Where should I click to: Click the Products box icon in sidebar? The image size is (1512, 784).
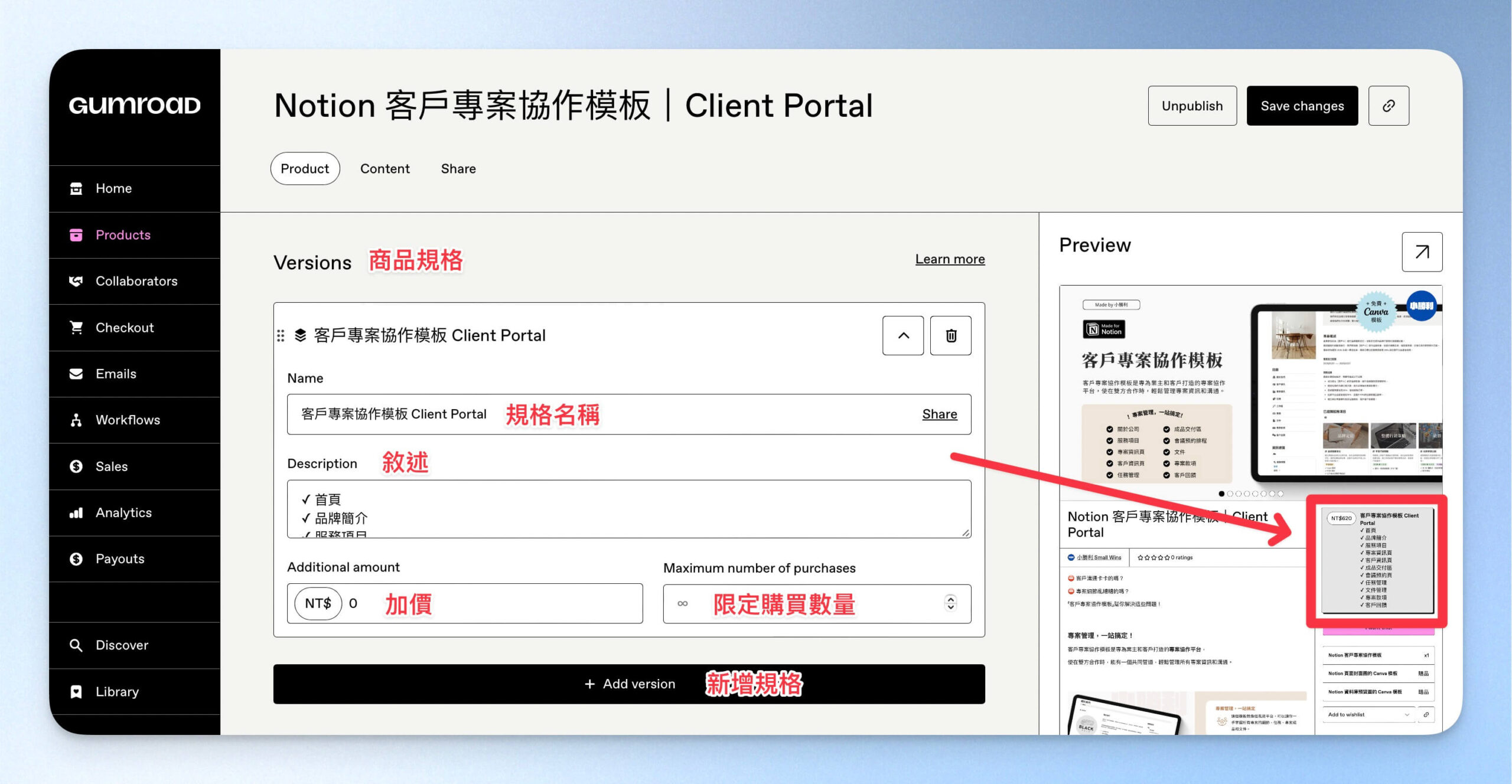[x=76, y=235]
